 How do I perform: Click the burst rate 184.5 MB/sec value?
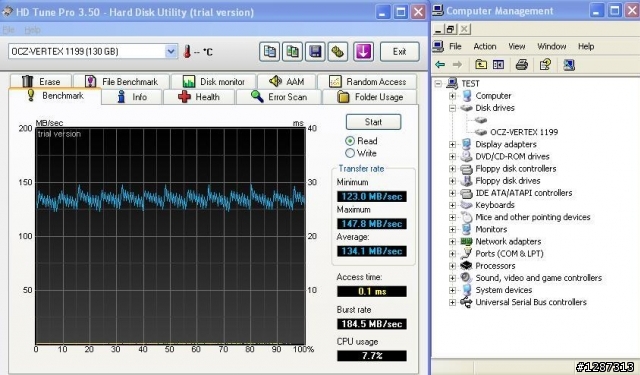click(x=372, y=324)
